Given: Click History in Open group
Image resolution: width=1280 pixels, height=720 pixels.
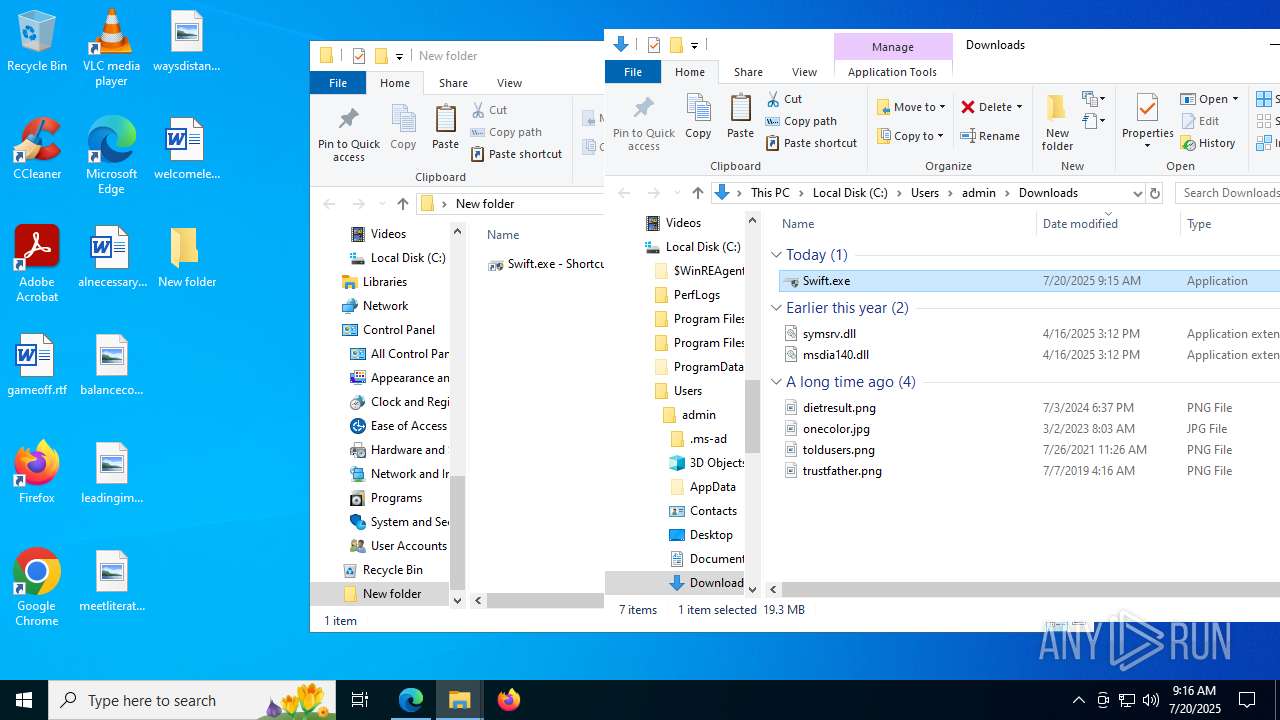Looking at the screenshot, I should click(x=1208, y=143).
